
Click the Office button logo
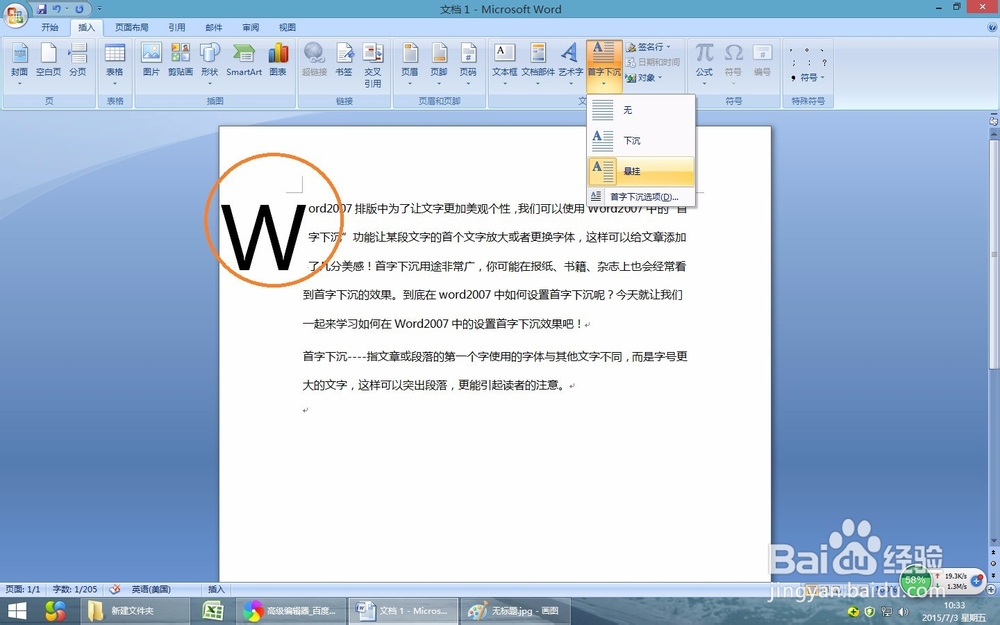[x=15, y=15]
